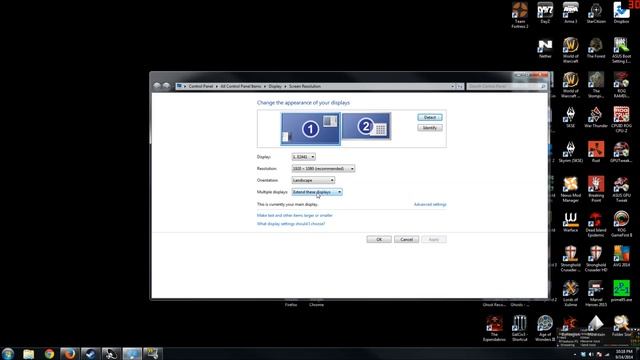Click the taskbar clock
Viewport: 640px width, 360px height.
point(624,354)
